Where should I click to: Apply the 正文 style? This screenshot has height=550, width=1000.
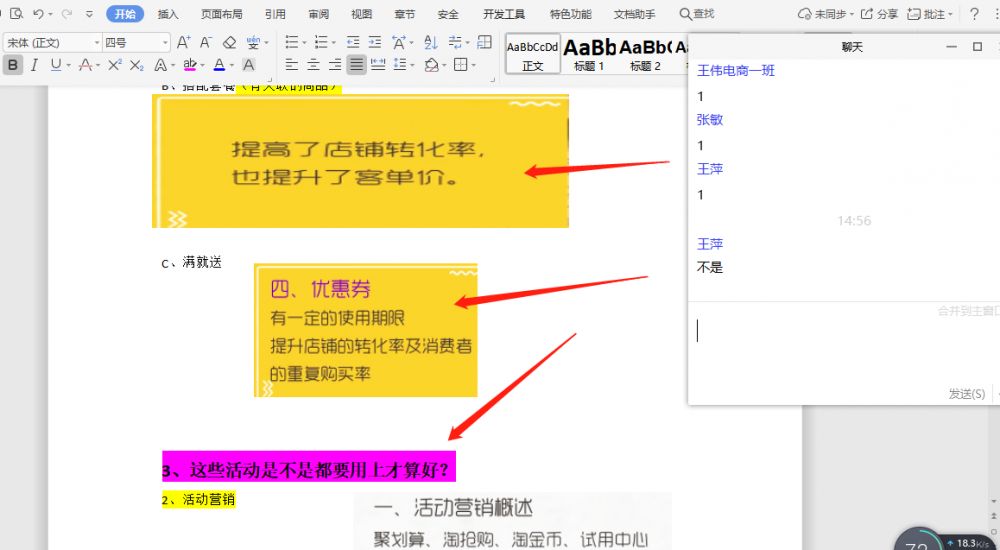click(533, 54)
